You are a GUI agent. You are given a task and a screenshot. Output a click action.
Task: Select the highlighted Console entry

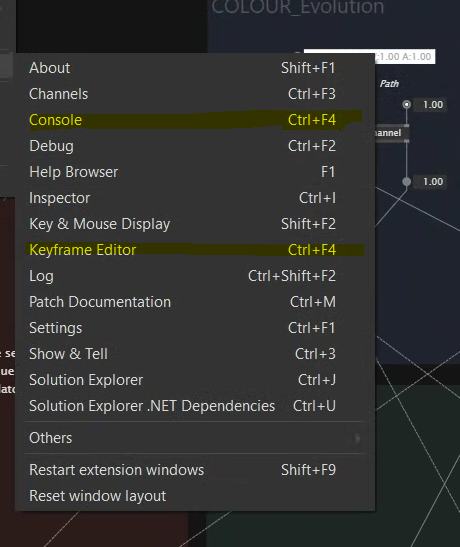coord(195,120)
